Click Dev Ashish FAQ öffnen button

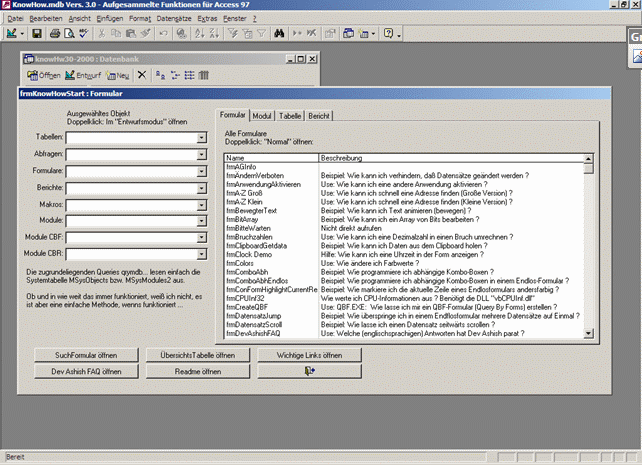(x=86, y=371)
